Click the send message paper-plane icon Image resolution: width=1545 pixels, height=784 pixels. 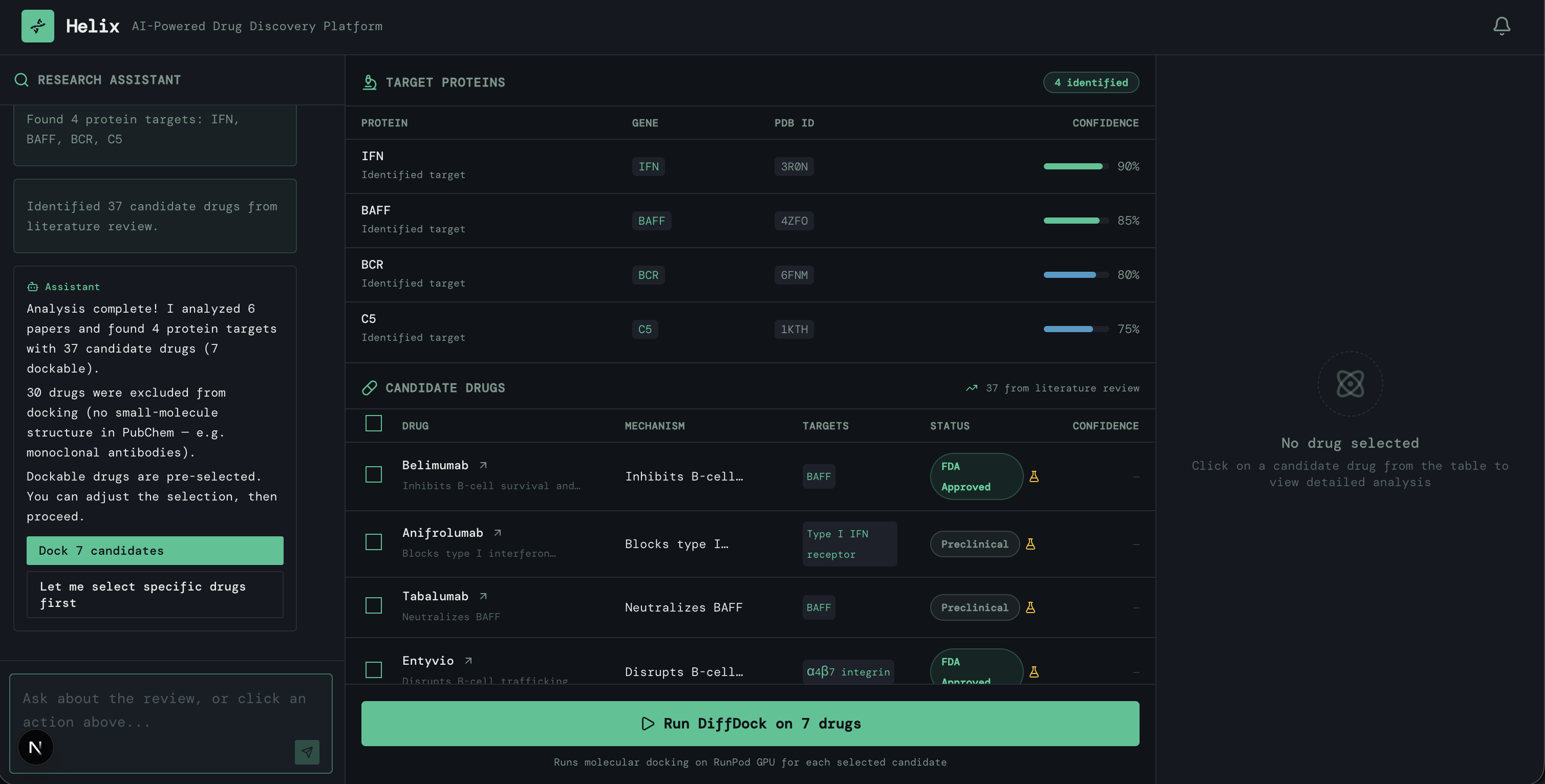307,752
